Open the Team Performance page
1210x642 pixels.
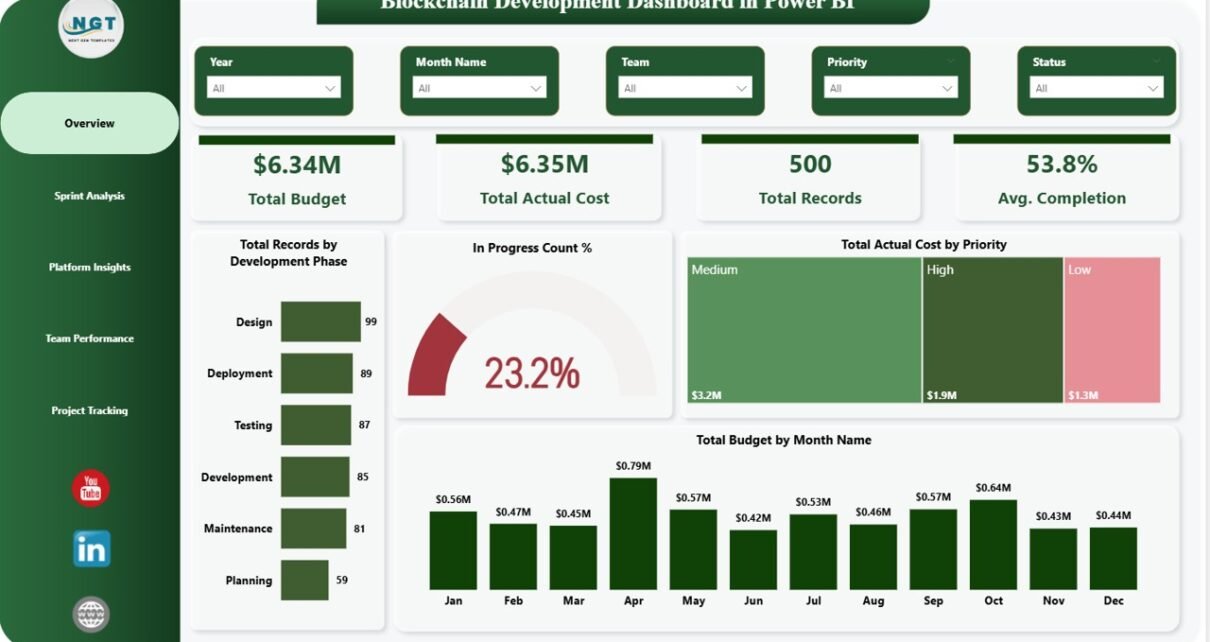tap(90, 338)
